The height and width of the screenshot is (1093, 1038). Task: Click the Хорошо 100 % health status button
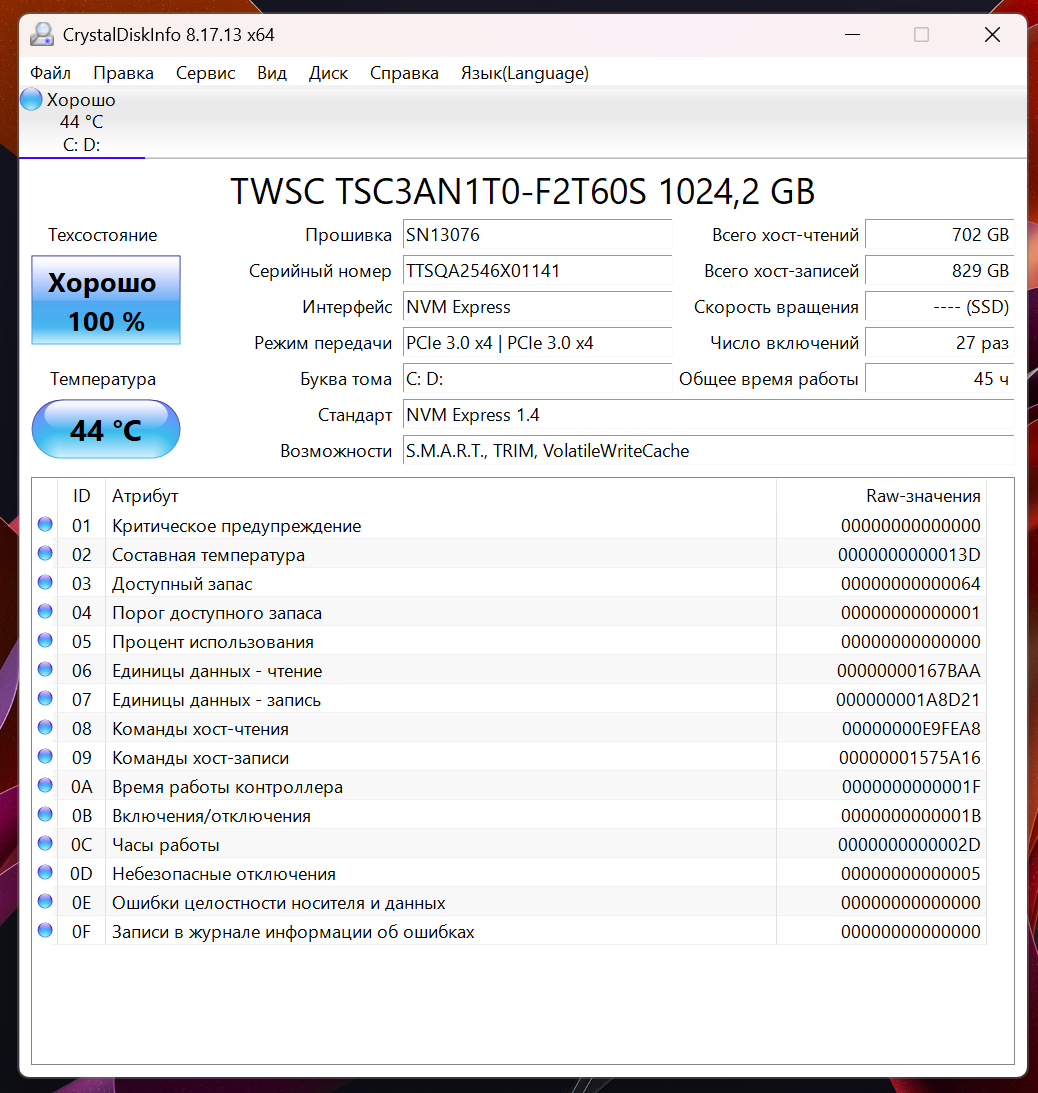point(106,300)
